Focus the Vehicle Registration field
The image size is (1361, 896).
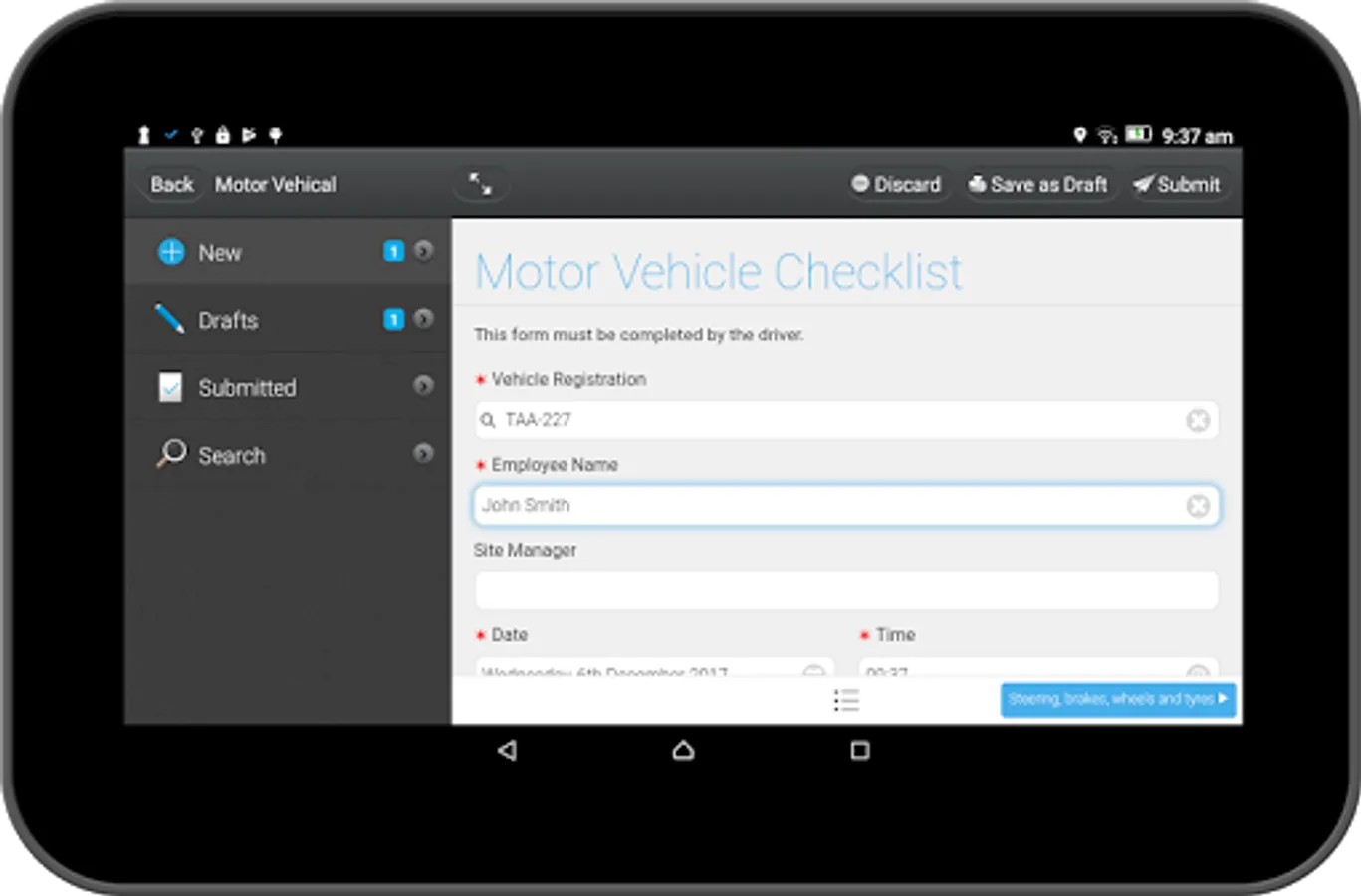846,420
